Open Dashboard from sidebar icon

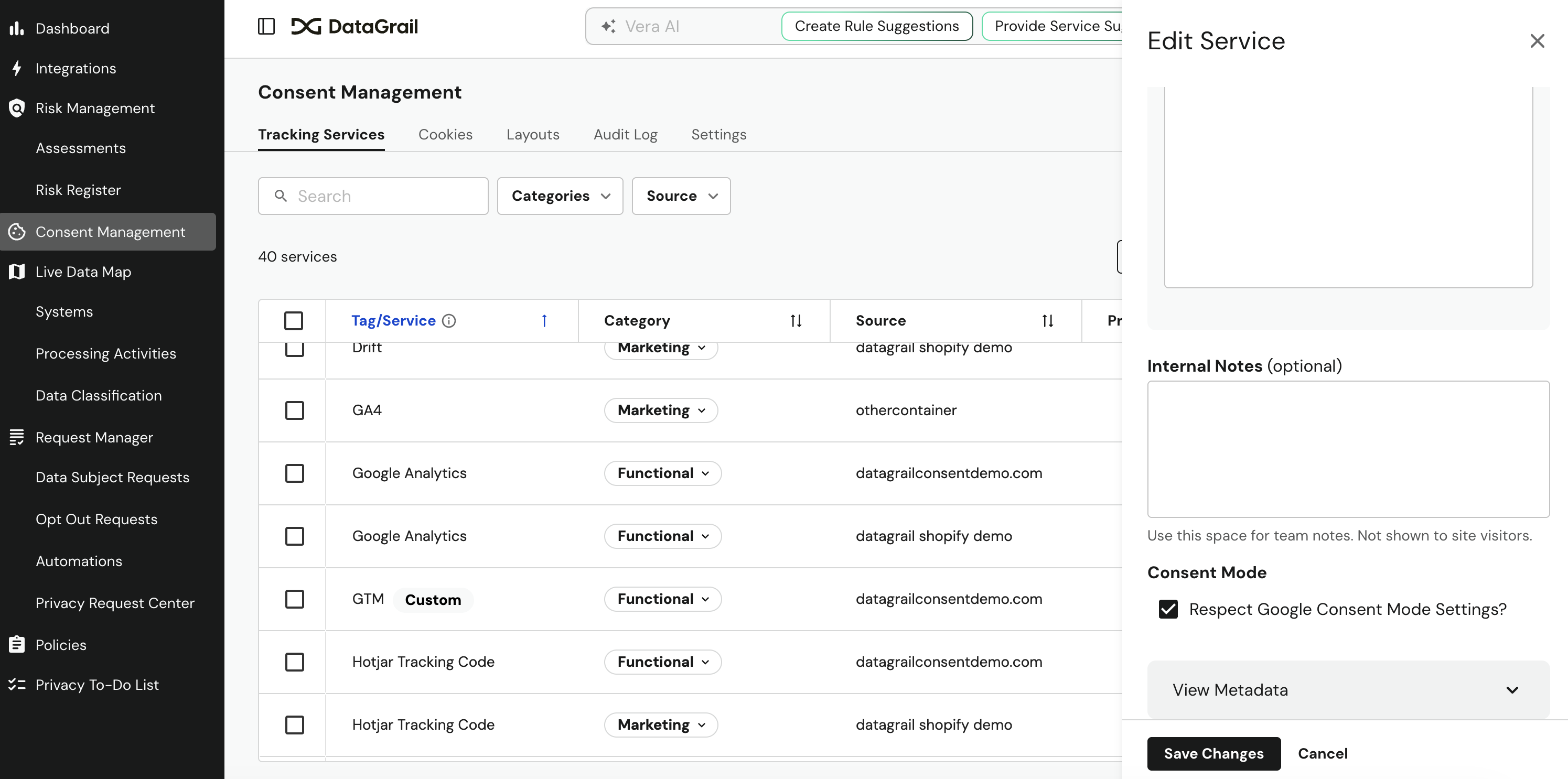[16, 28]
